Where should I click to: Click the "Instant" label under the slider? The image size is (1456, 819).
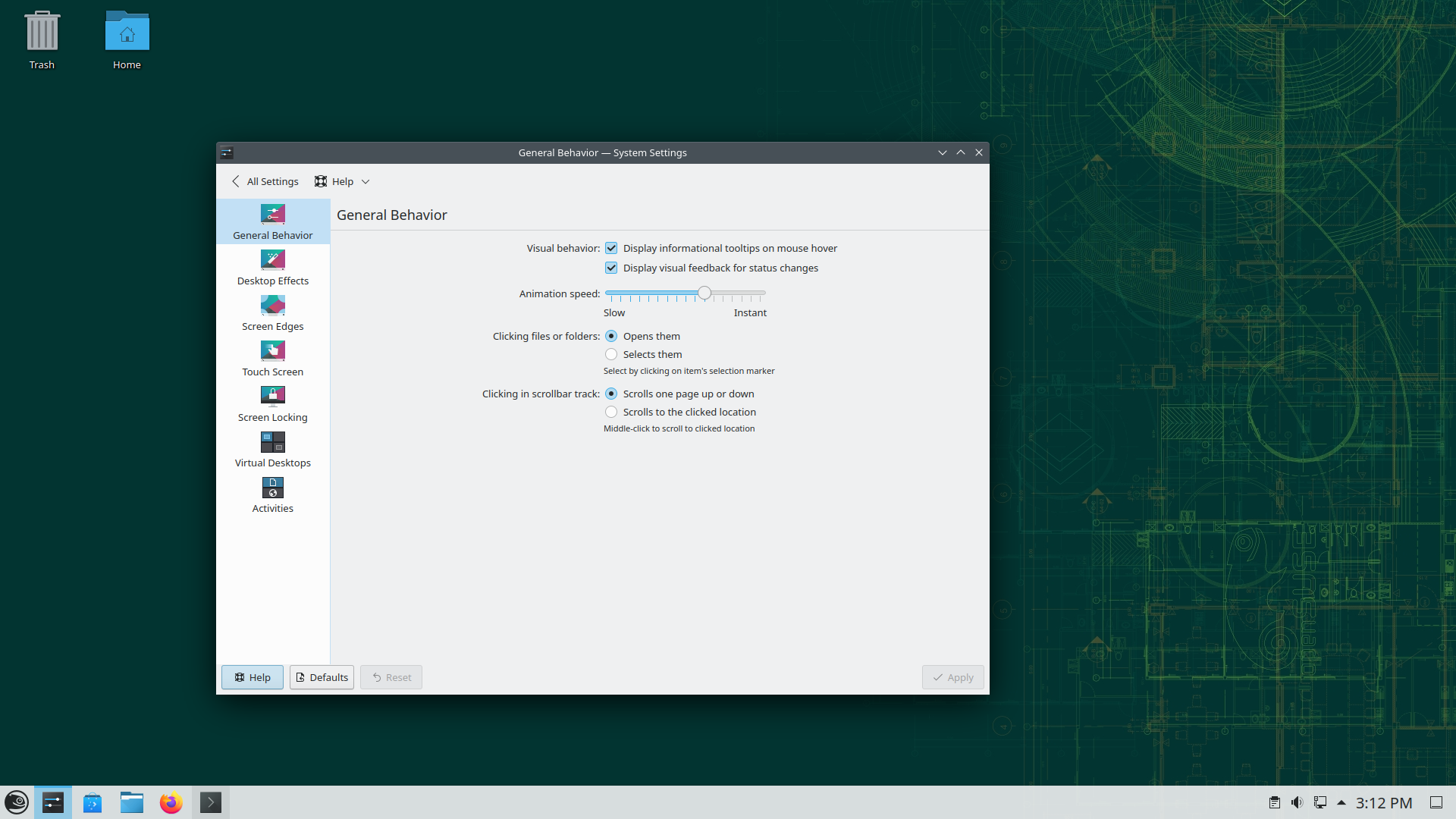tap(750, 312)
